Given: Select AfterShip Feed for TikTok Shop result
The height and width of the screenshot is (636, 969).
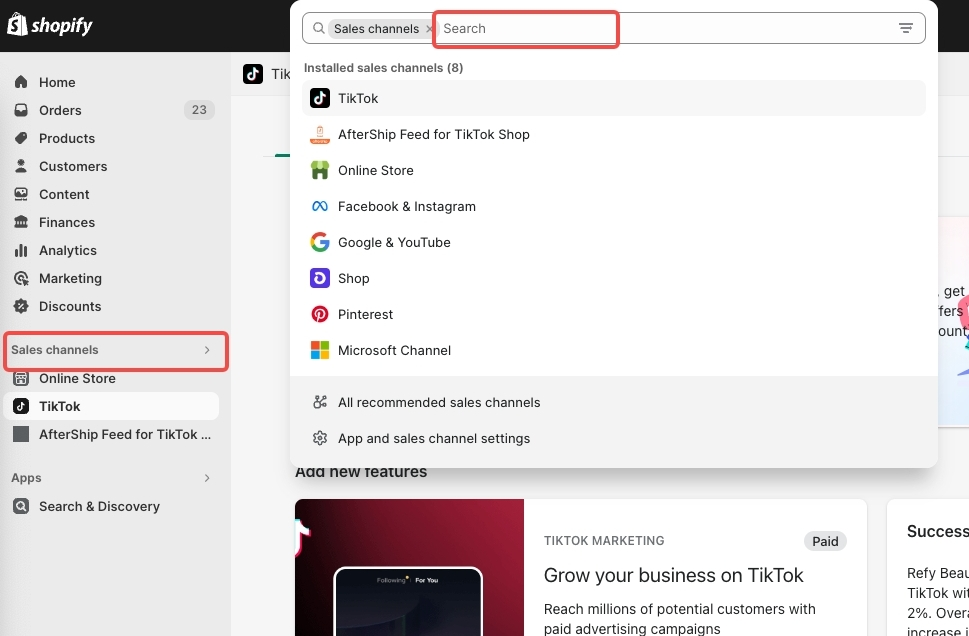Looking at the screenshot, I should point(433,134).
